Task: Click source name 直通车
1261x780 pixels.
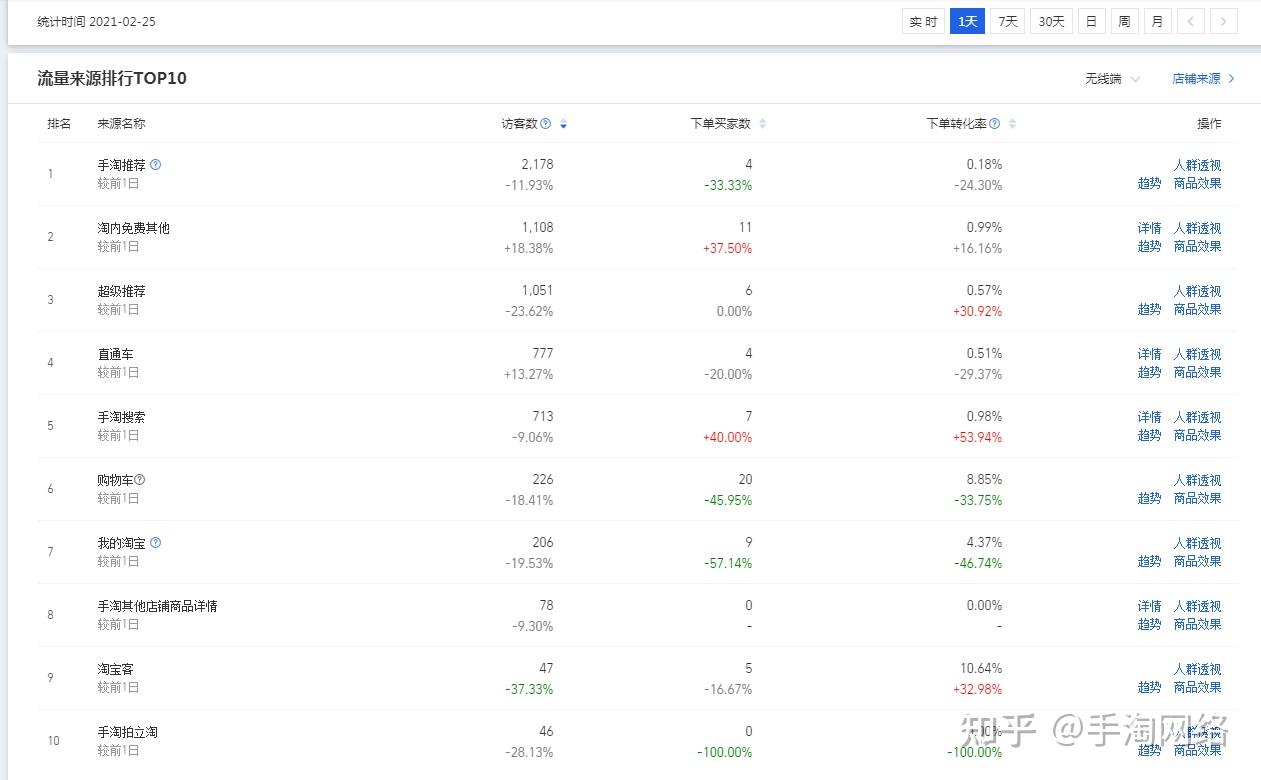Action: (x=115, y=354)
